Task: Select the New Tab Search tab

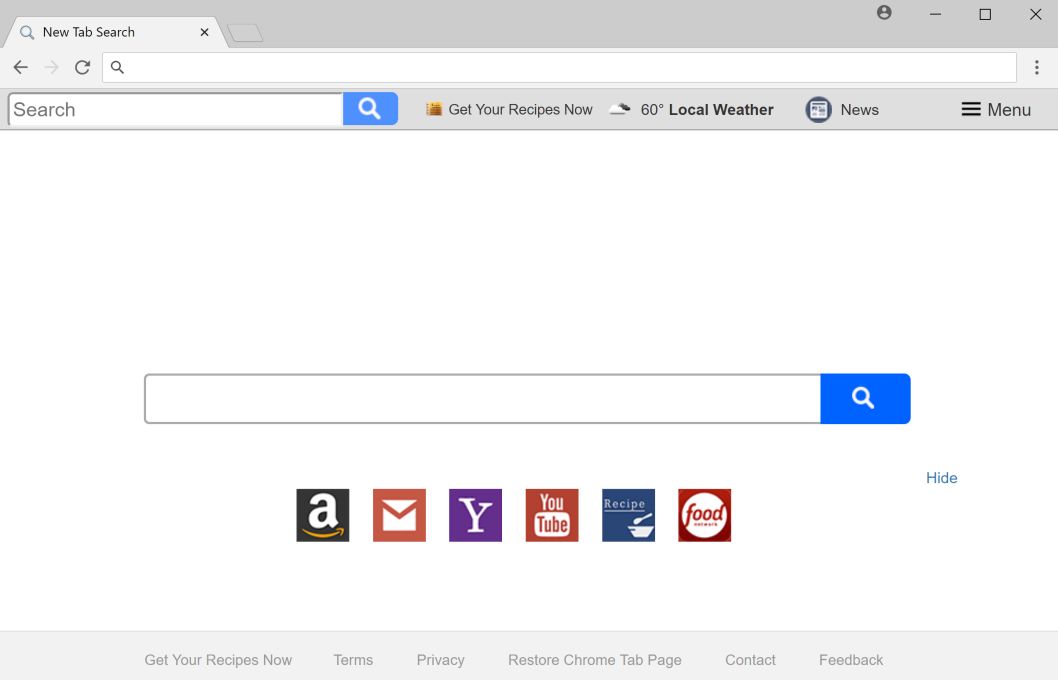Action: point(100,31)
